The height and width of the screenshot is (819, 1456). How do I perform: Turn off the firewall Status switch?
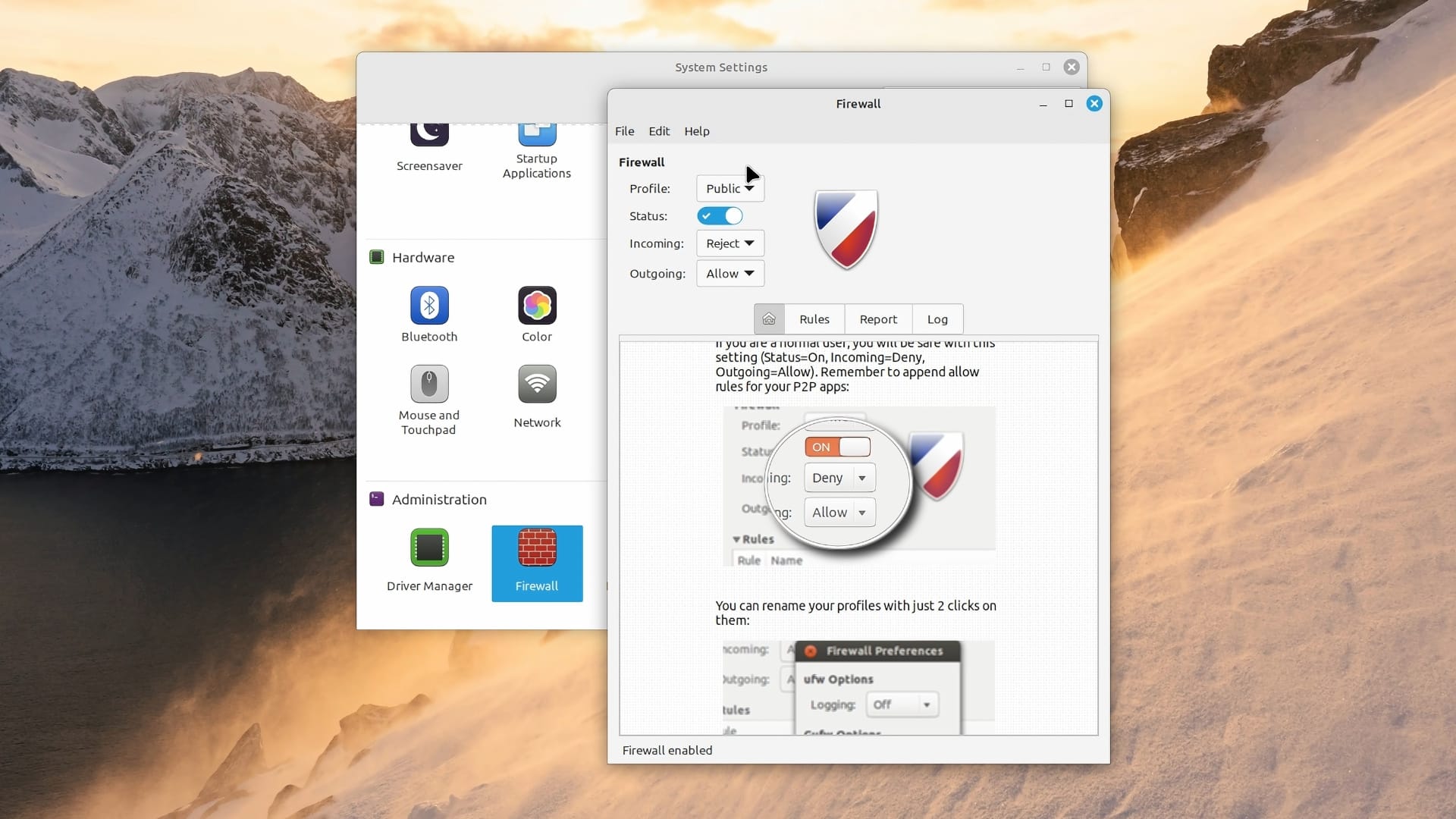click(x=720, y=216)
